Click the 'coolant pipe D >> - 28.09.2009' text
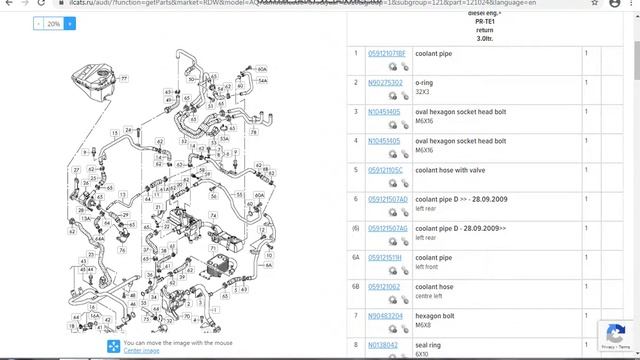 pyautogui.click(x=461, y=199)
